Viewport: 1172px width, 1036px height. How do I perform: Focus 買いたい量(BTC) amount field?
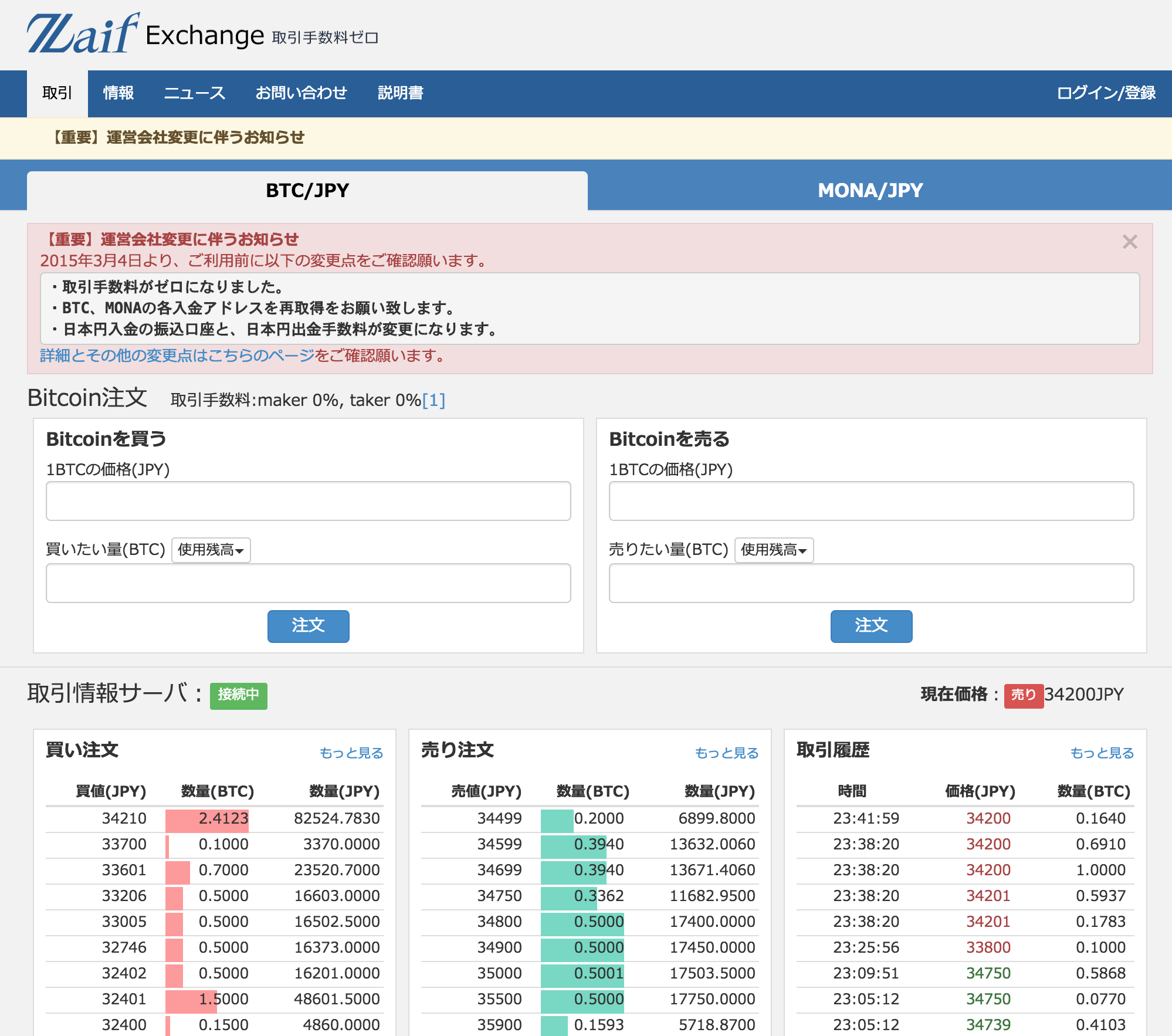point(309,583)
